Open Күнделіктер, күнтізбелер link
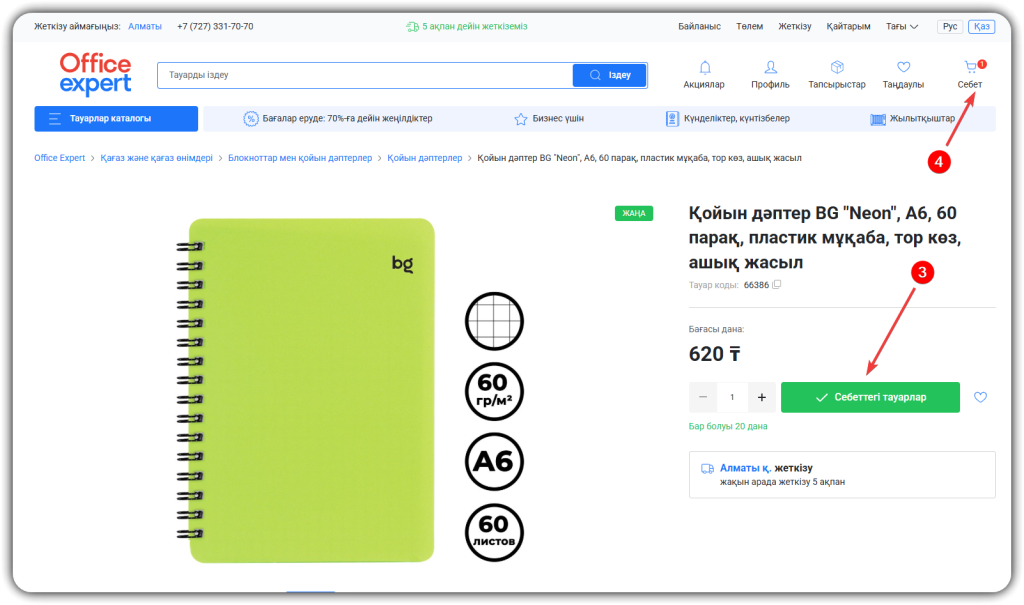Screen dimensions: 1024x605 point(737,119)
